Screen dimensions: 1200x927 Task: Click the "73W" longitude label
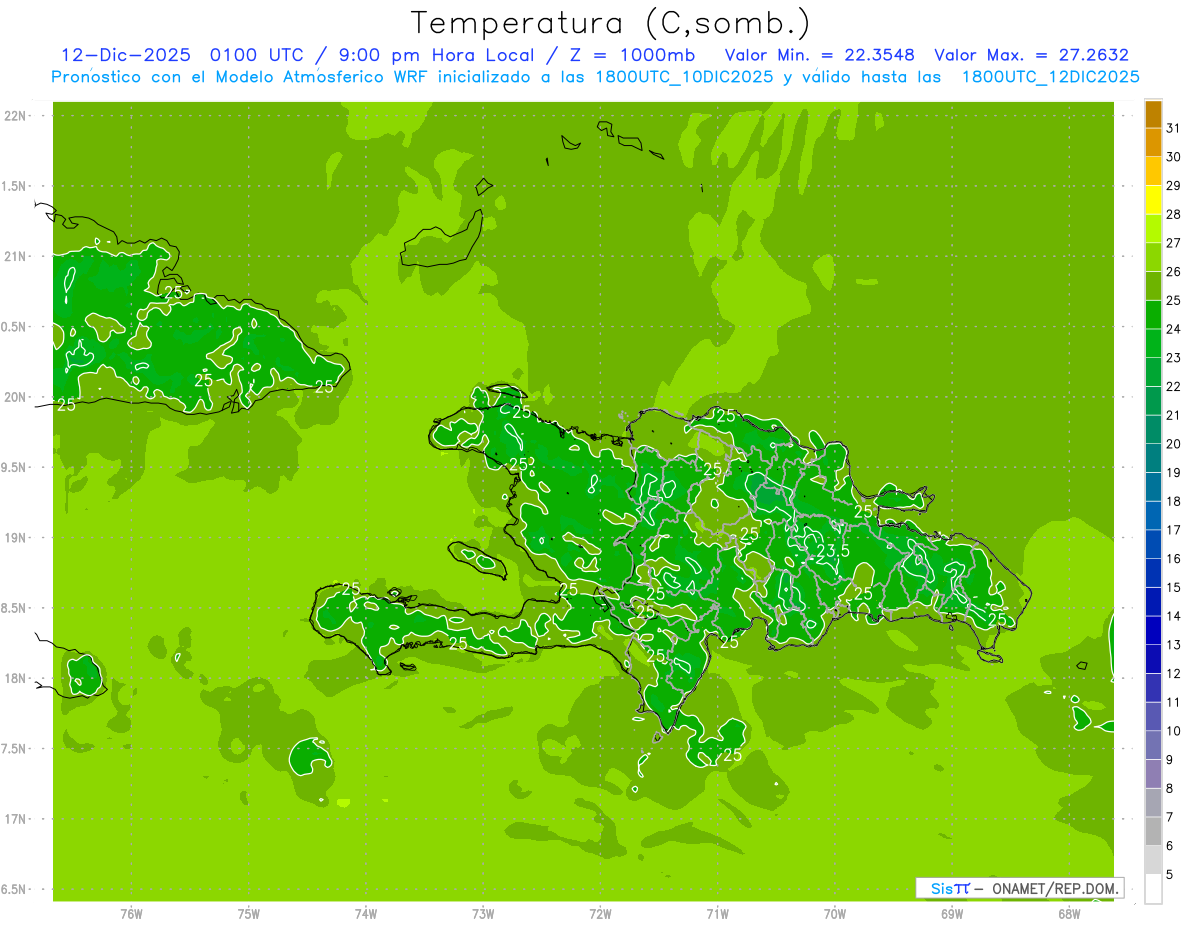tap(483, 914)
